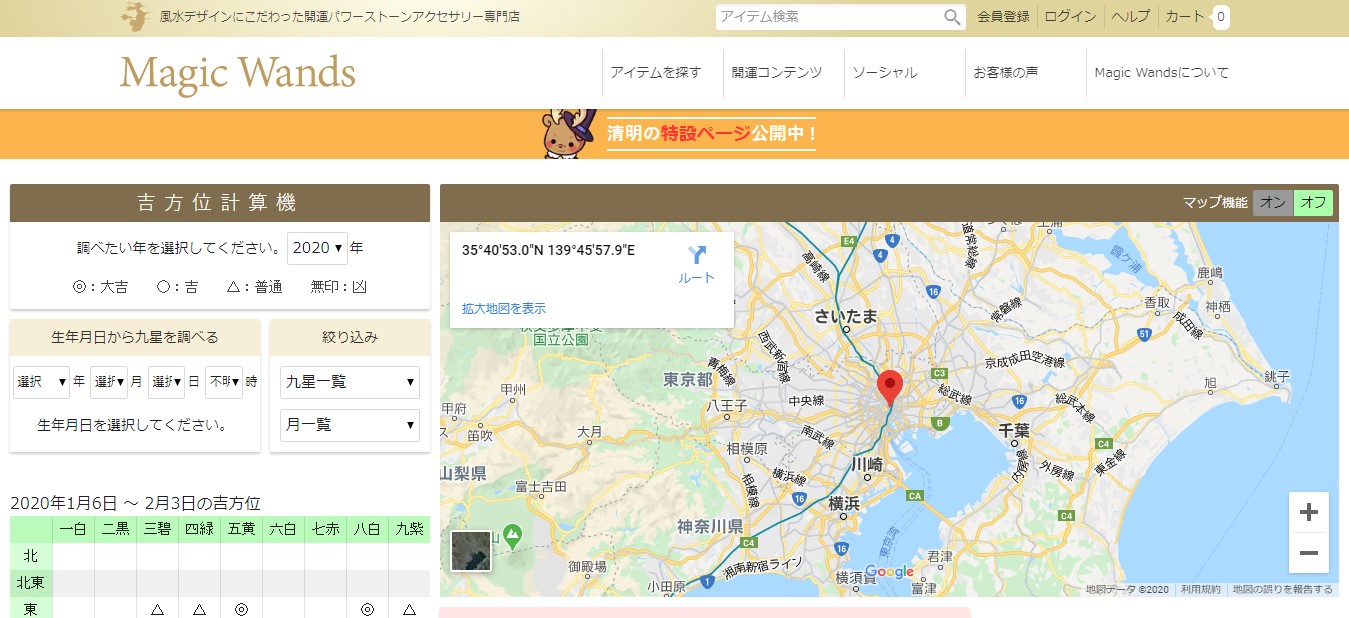Click the magnifier search icon

pyautogui.click(x=952, y=17)
